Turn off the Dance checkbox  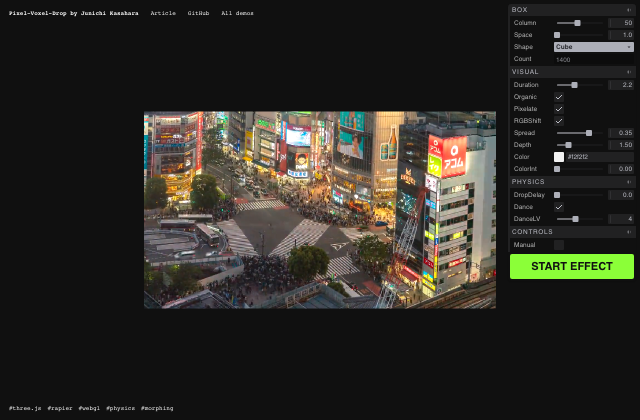(x=559, y=207)
